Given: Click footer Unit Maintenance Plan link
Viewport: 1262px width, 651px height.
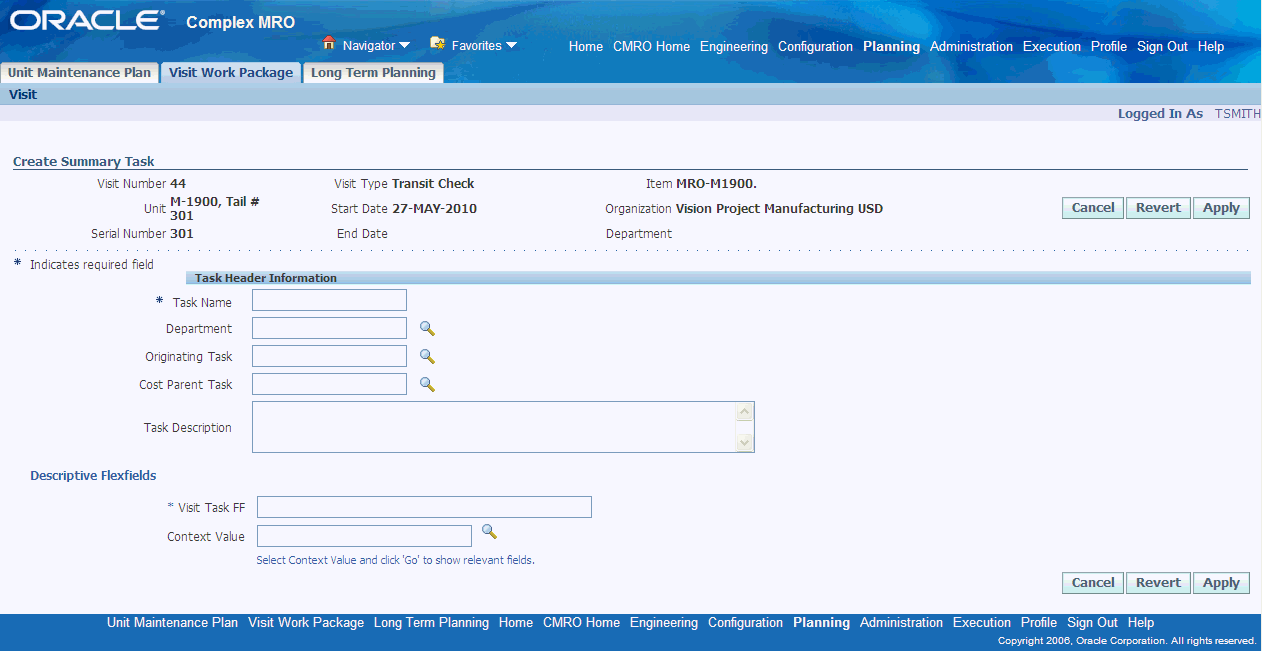Looking at the screenshot, I should [x=172, y=622].
